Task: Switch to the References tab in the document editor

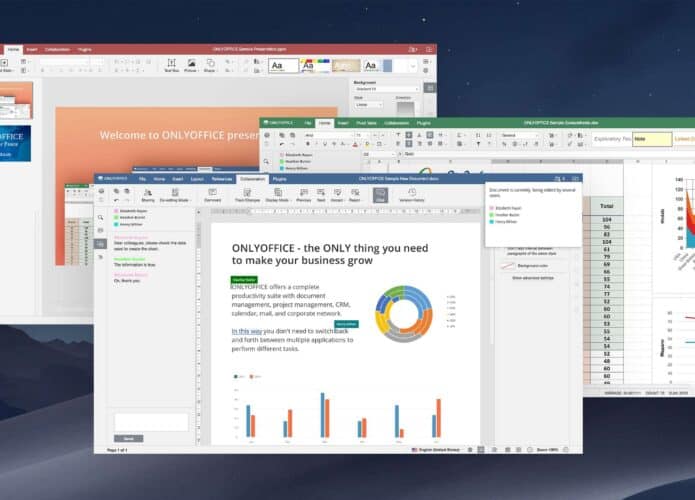Action: (x=222, y=179)
